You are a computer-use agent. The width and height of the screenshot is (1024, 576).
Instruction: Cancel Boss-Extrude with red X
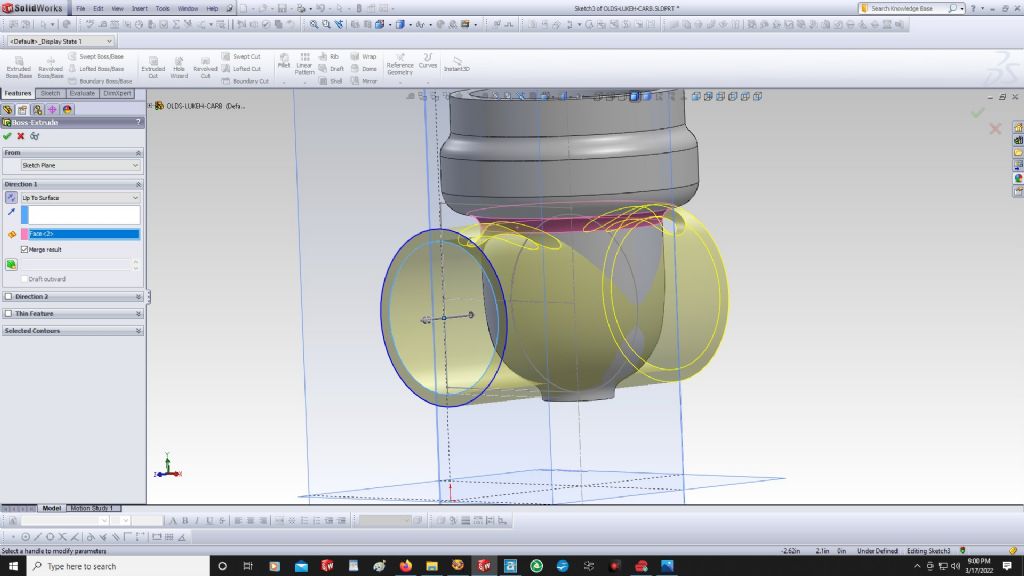click(x=21, y=136)
